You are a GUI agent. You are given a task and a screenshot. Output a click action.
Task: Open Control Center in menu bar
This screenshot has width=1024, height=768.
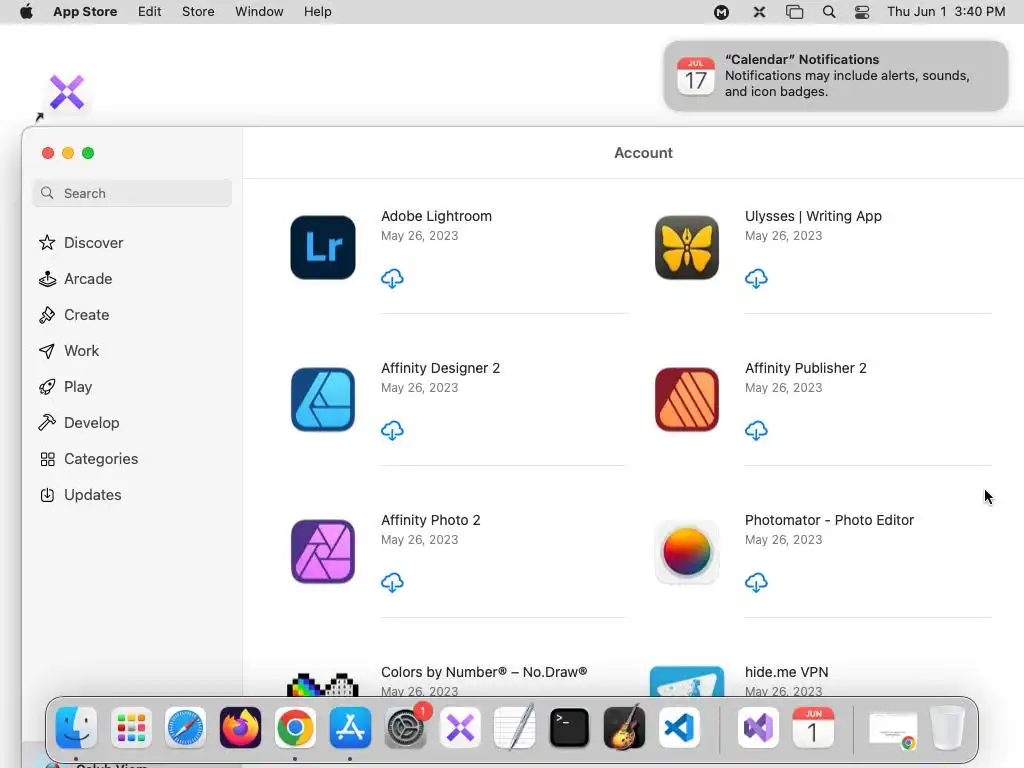pos(862,12)
